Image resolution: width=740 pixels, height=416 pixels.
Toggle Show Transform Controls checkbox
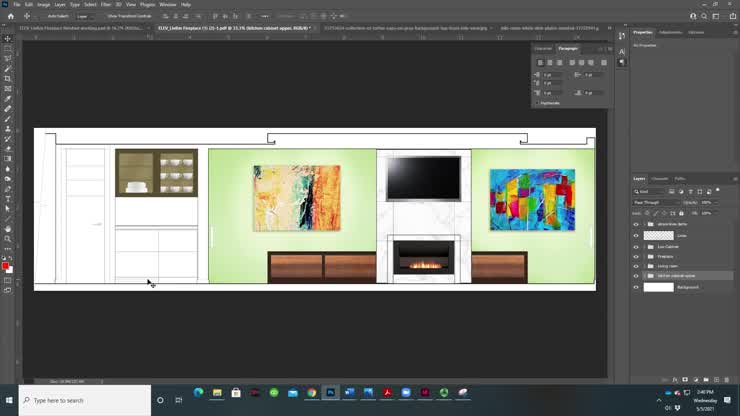click(105, 16)
